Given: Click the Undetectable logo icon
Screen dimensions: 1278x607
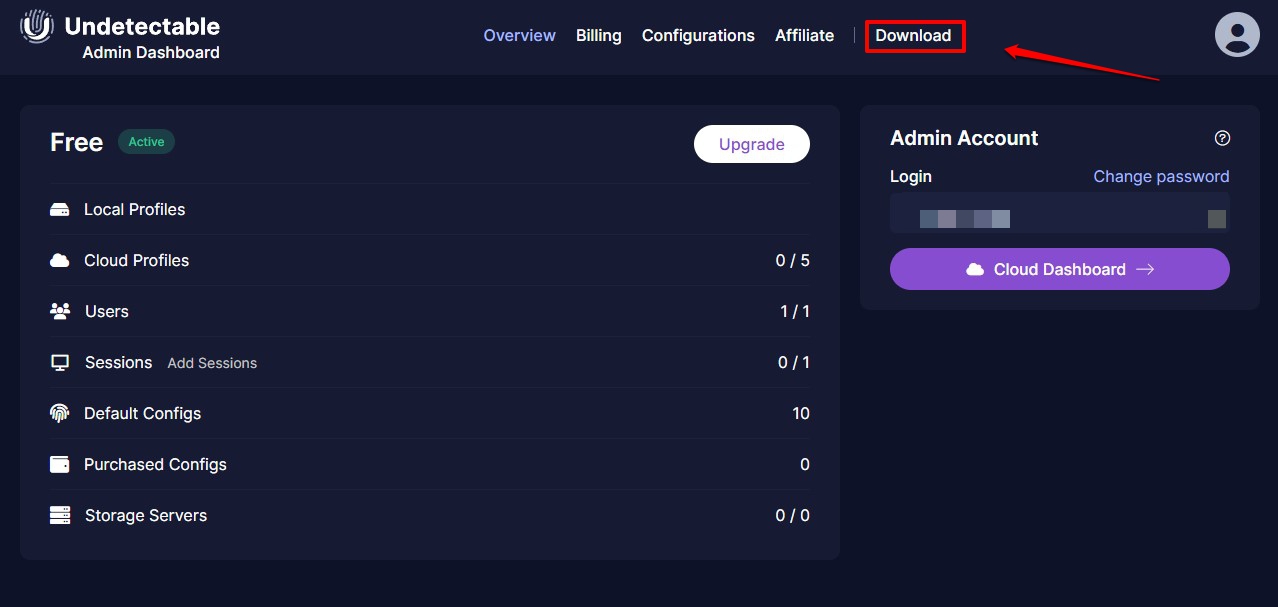Looking at the screenshot, I should (x=37, y=26).
